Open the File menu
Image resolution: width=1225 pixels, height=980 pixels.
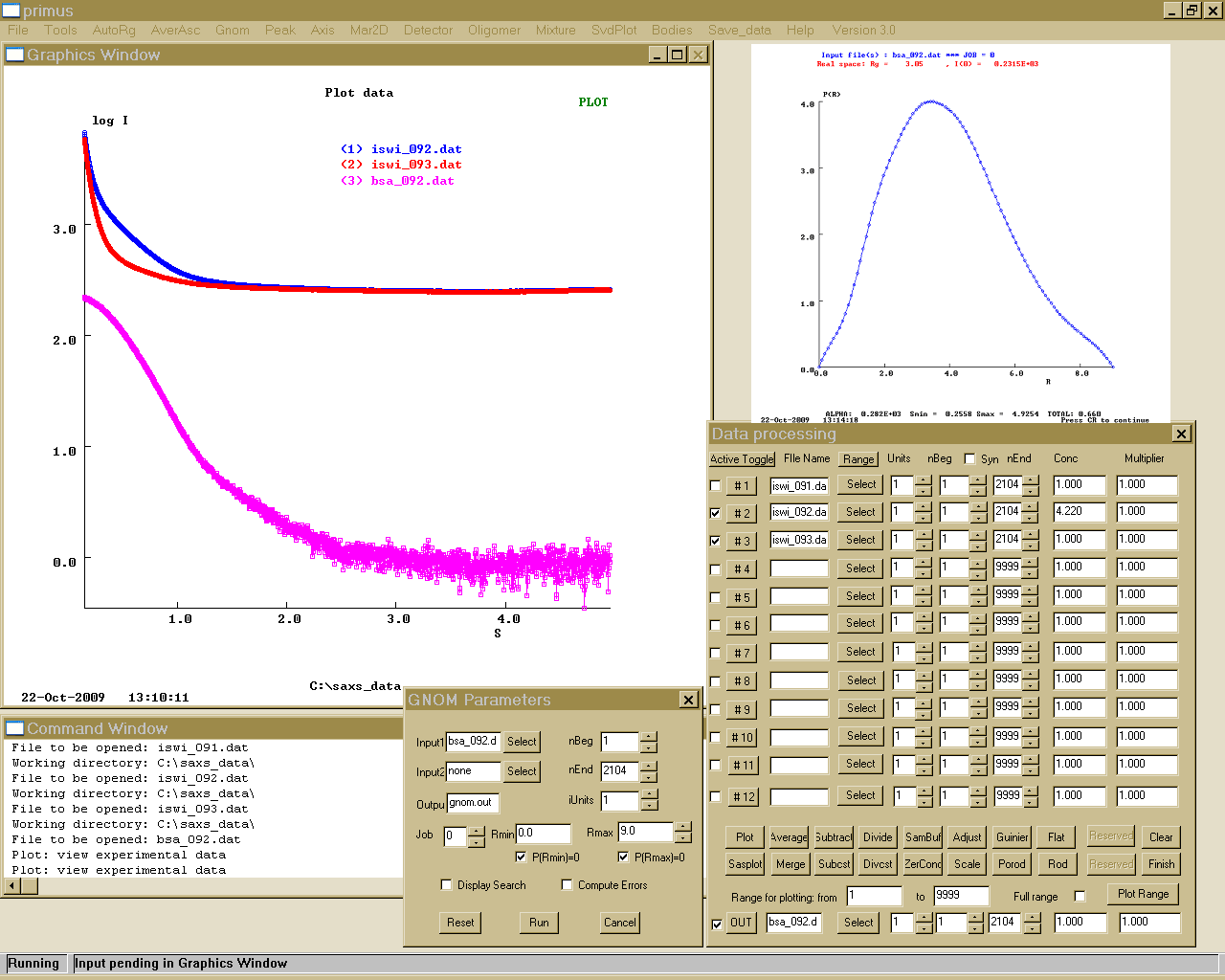18,30
